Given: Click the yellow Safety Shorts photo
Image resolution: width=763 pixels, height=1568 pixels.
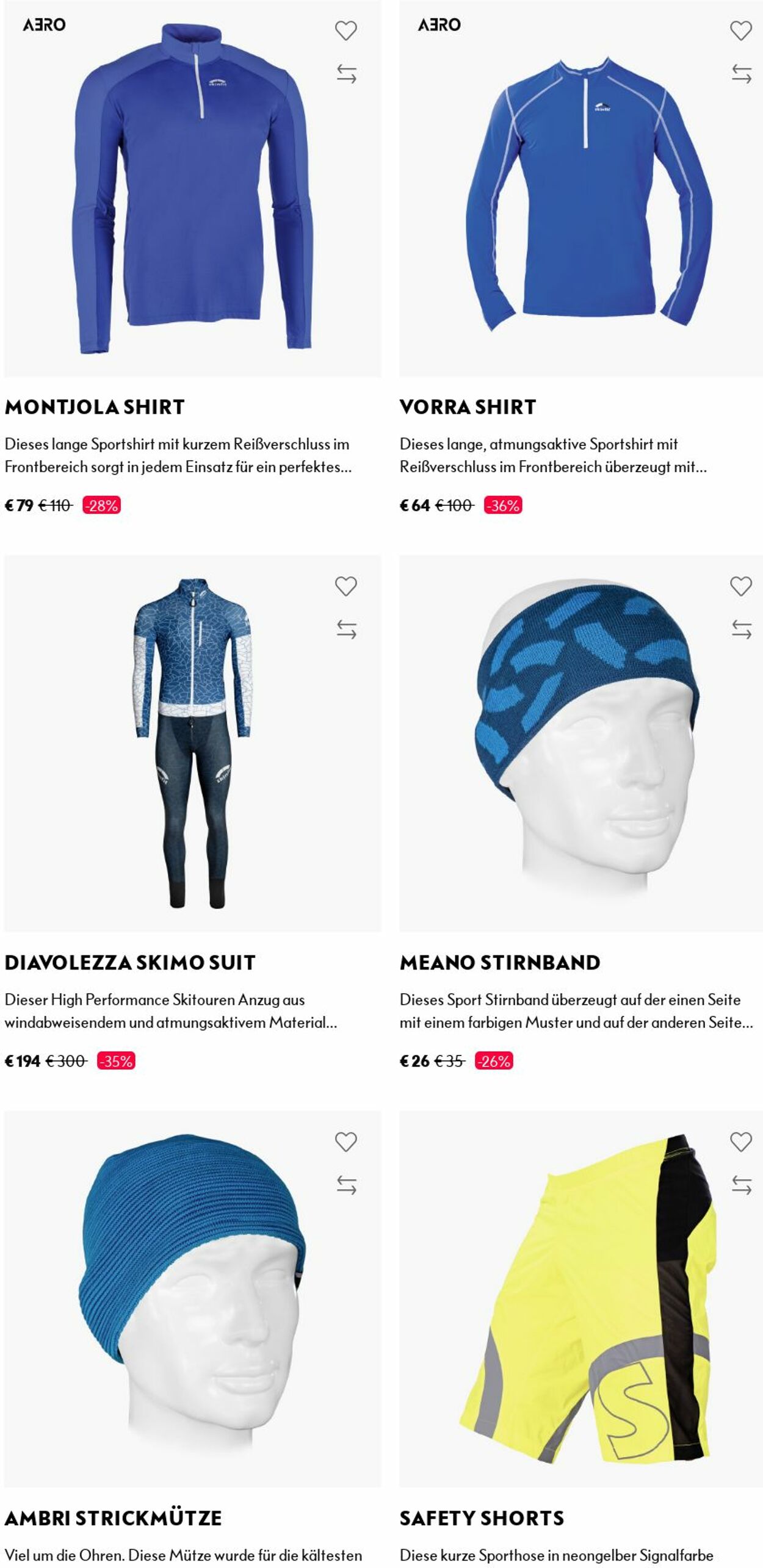Looking at the screenshot, I should (581, 1299).
